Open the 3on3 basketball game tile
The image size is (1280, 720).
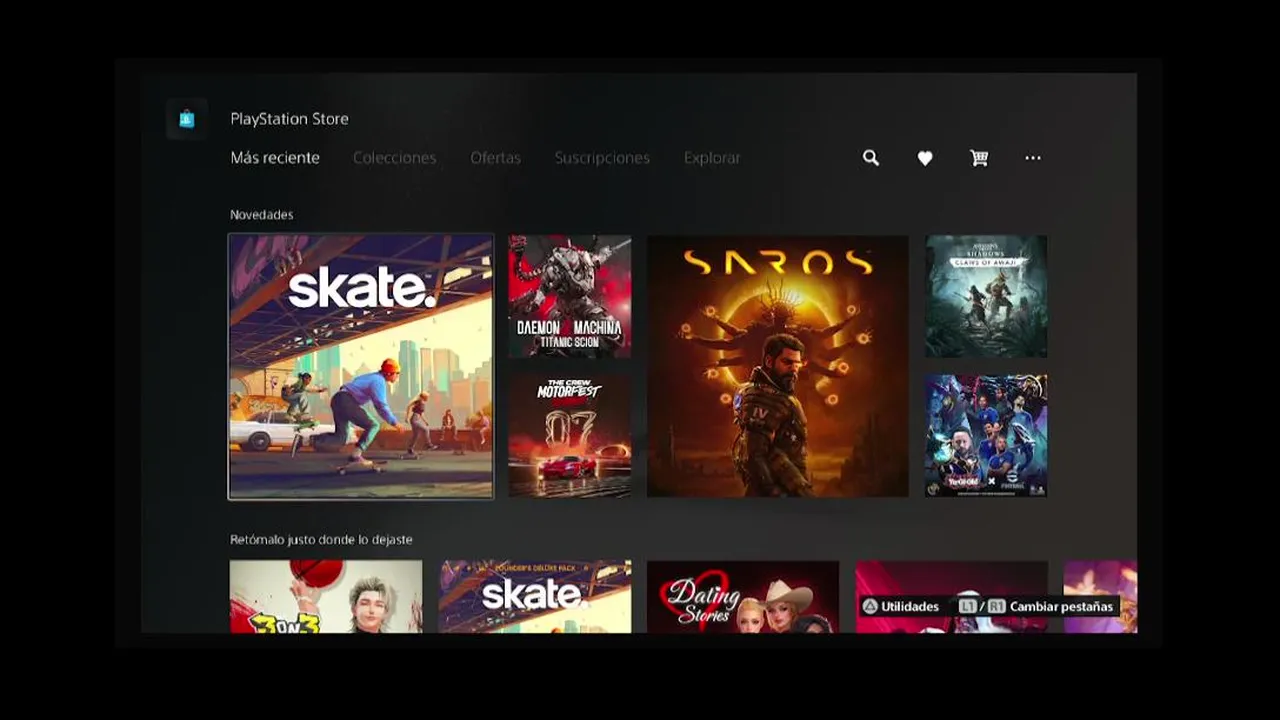pyautogui.click(x=326, y=596)
